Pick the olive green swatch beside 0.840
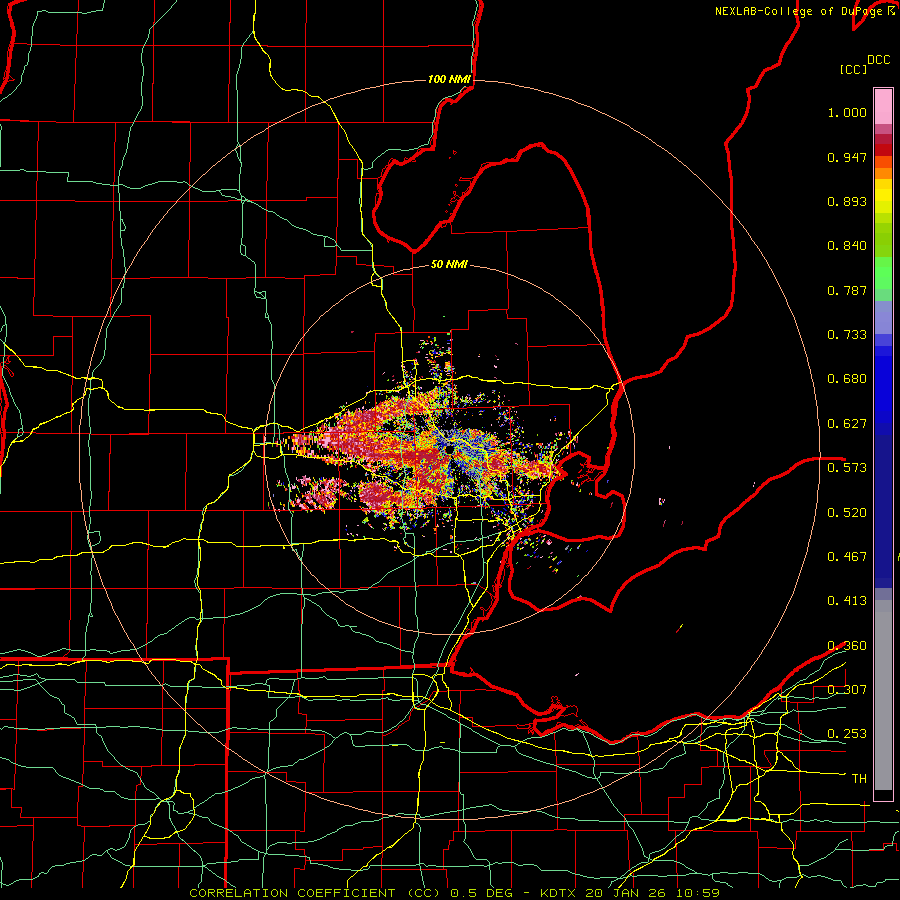Viewport: 900px width, 900px height. [883, 241]
